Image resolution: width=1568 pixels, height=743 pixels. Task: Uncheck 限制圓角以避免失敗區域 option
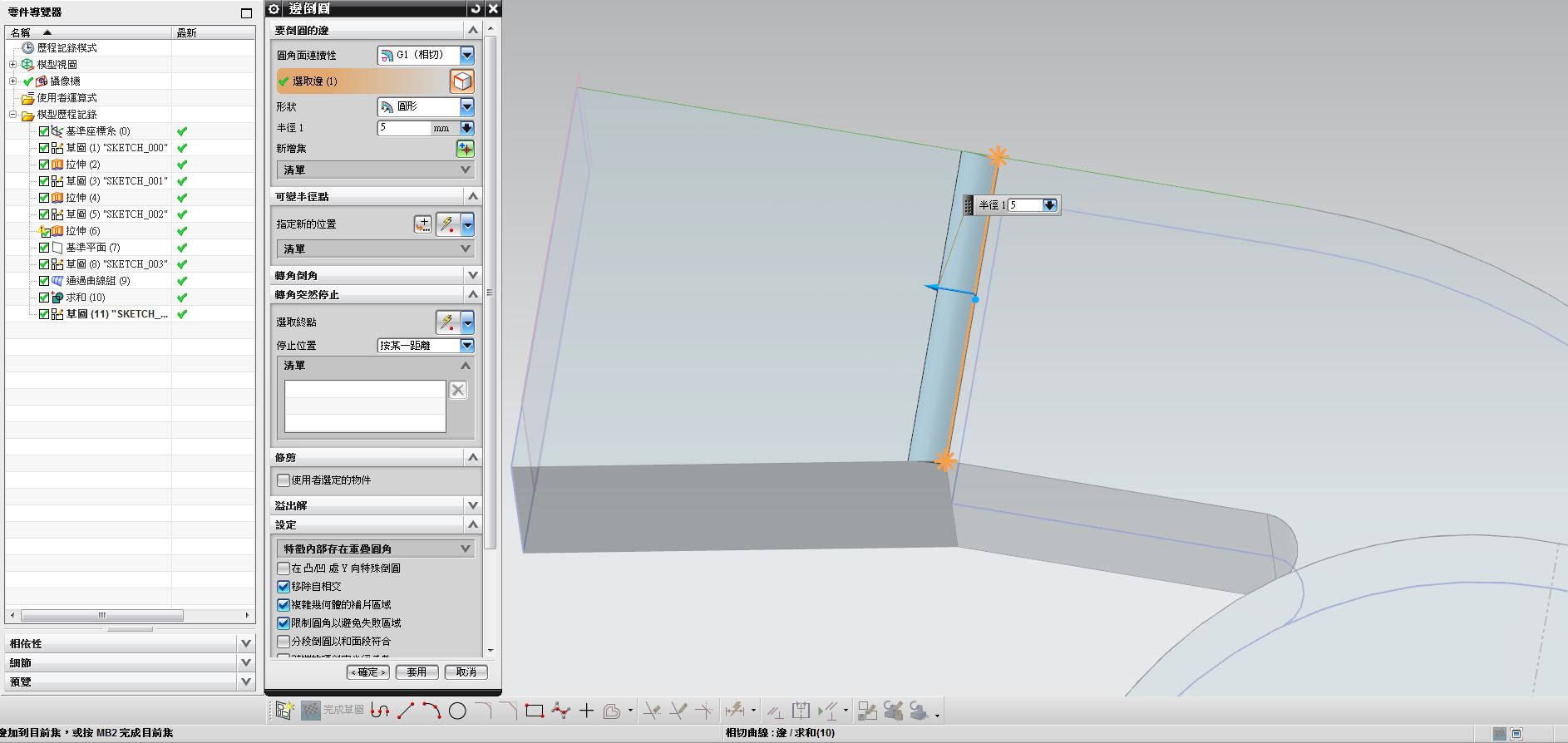coord(284,623)
